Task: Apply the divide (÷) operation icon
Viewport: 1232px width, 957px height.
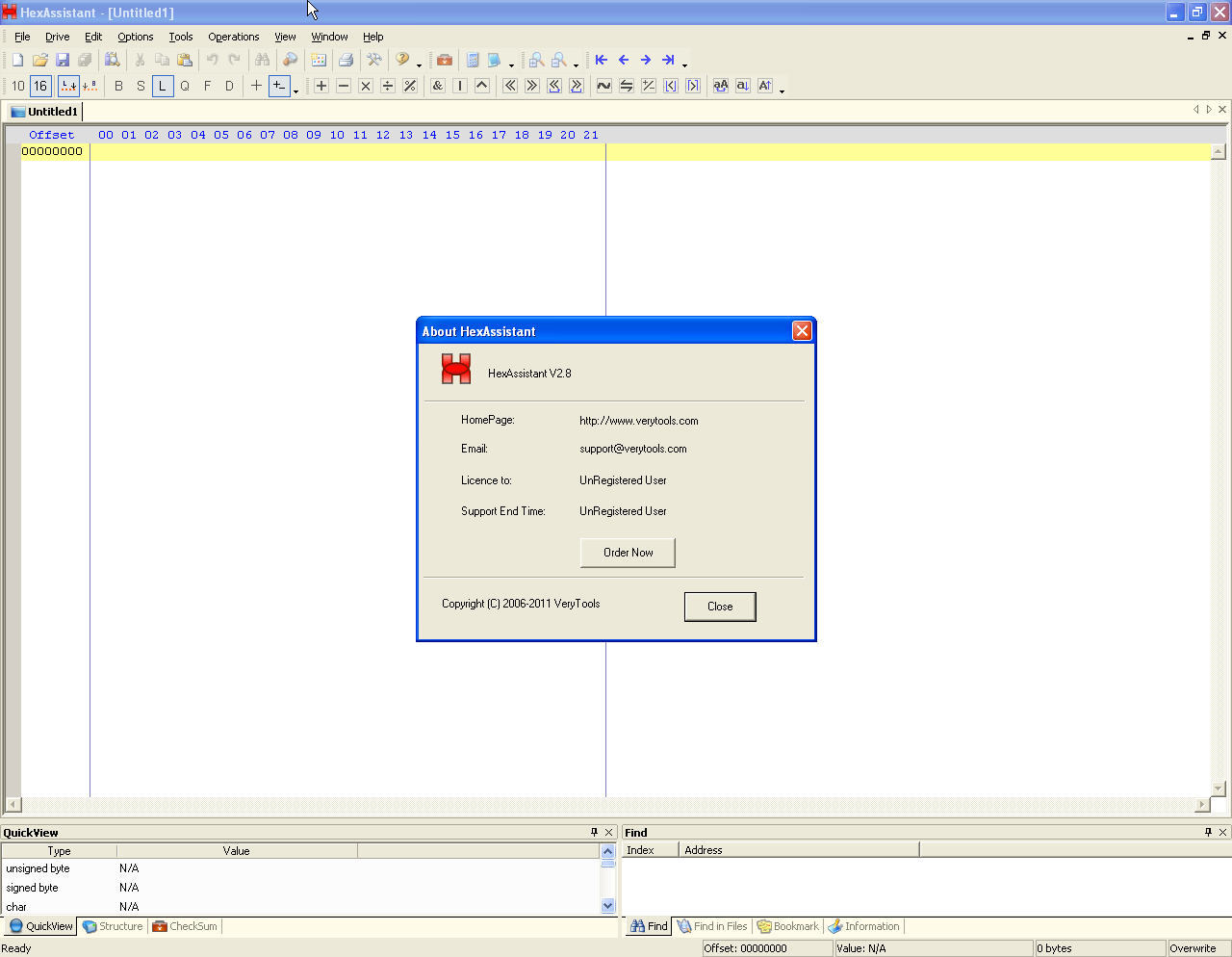Action: click(387, 86)
